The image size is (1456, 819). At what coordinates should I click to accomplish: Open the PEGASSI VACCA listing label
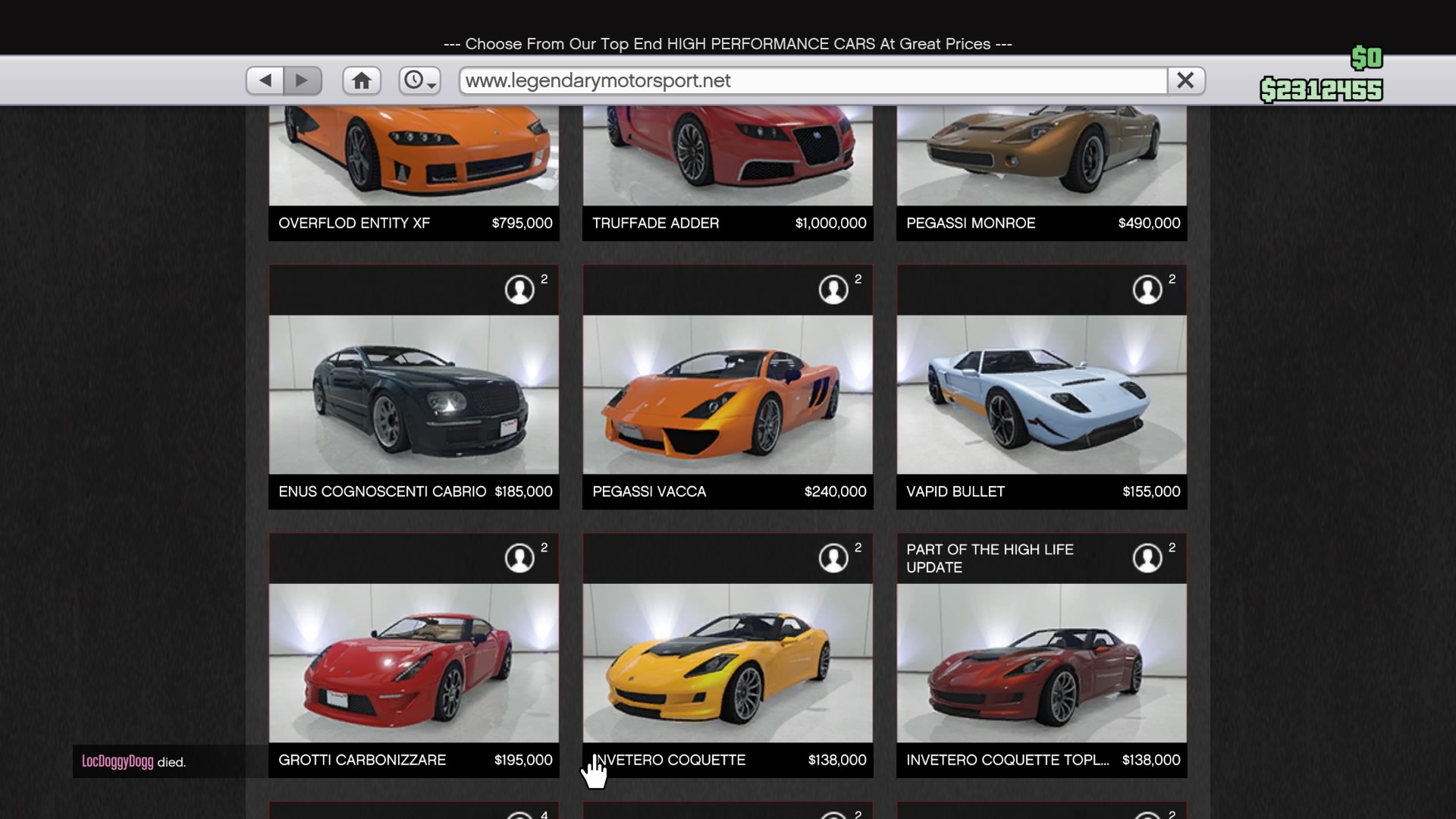[x=649, y=491]
